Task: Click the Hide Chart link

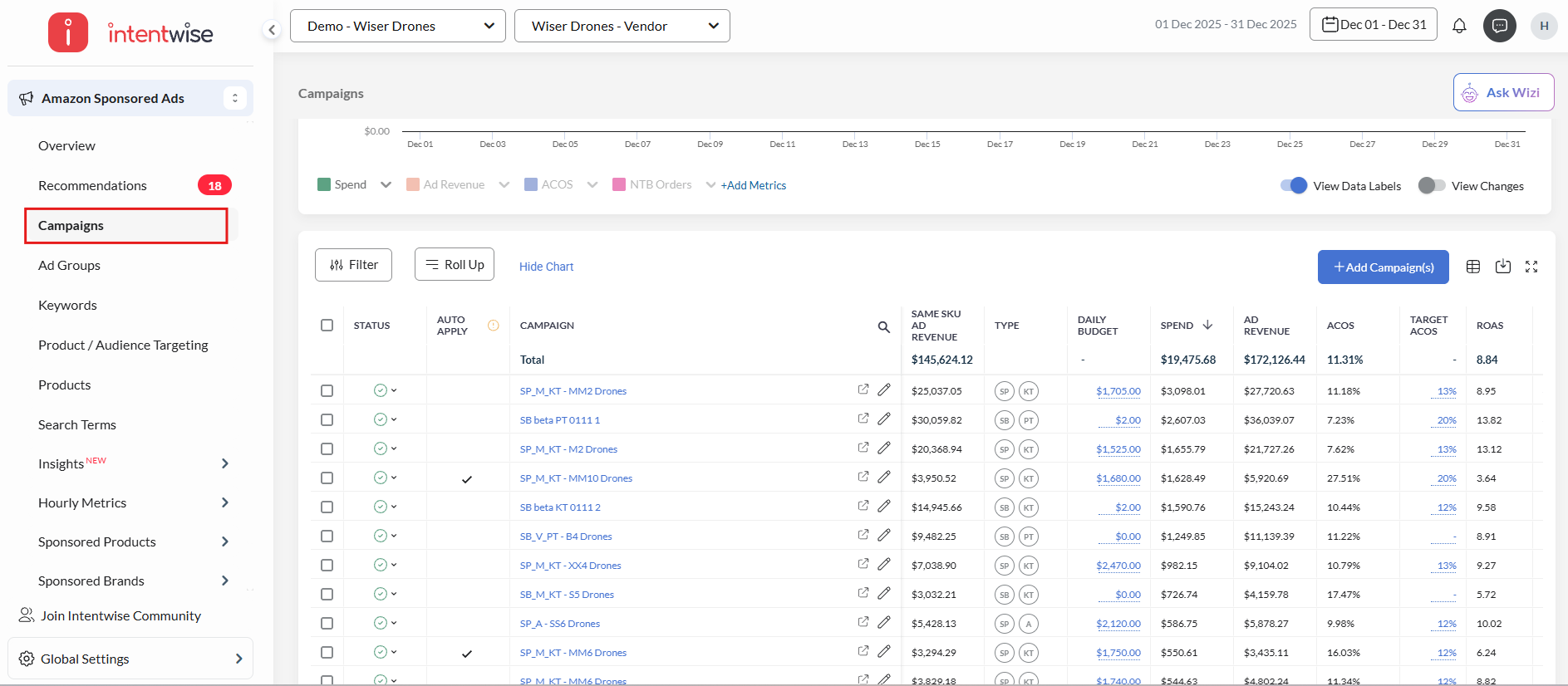Action: pyautogui.click(x=546, y=267)
